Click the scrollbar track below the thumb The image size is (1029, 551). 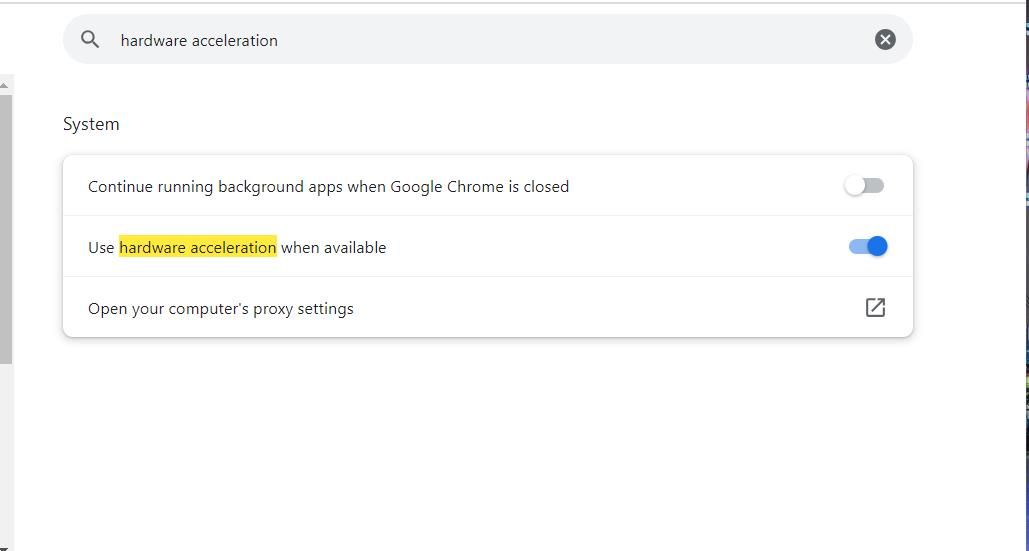coord(5,450)
